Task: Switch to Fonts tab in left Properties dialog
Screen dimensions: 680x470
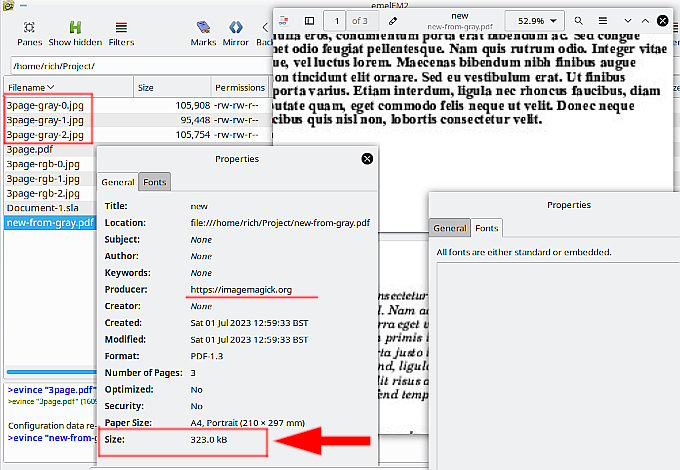Action: click(x=155, y=182)
